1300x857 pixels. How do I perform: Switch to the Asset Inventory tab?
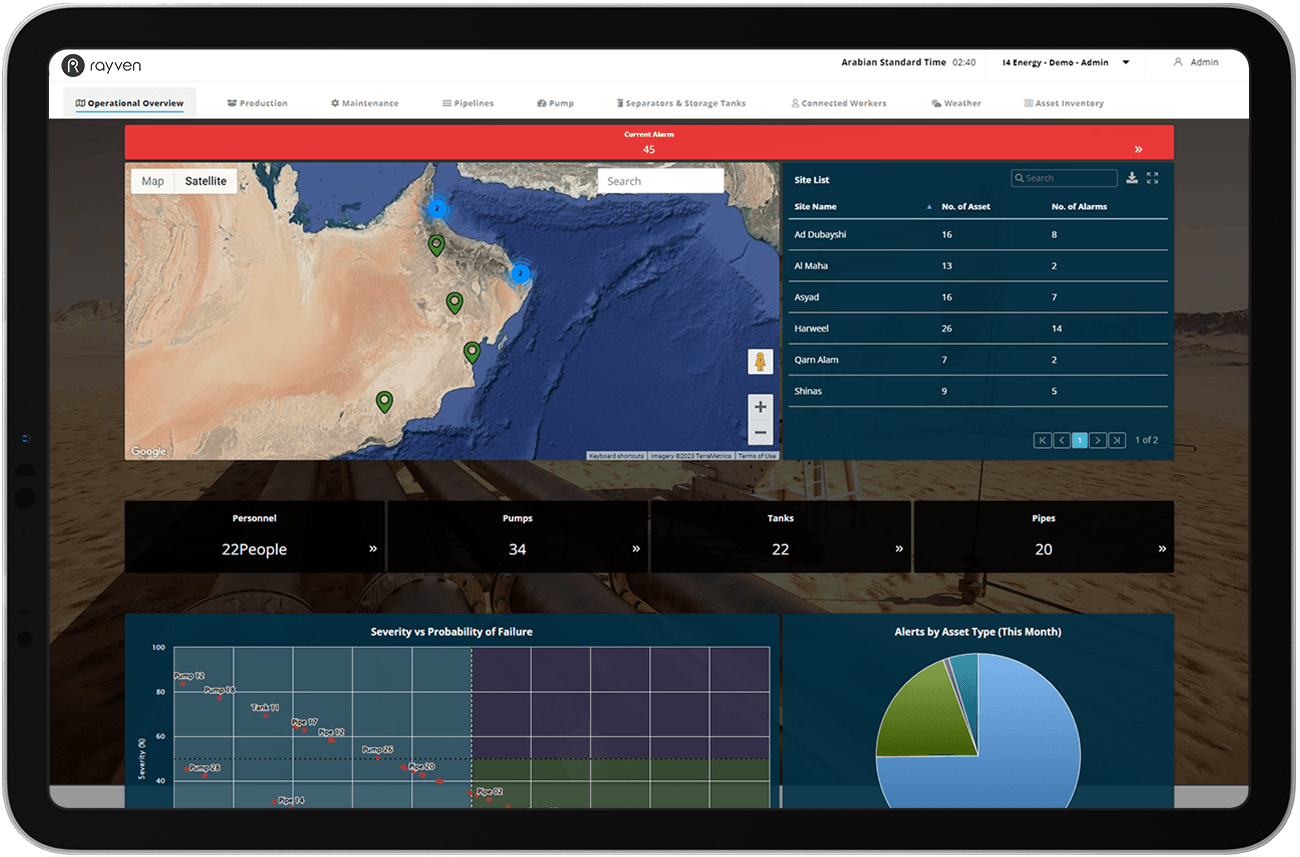[1064, 103]
